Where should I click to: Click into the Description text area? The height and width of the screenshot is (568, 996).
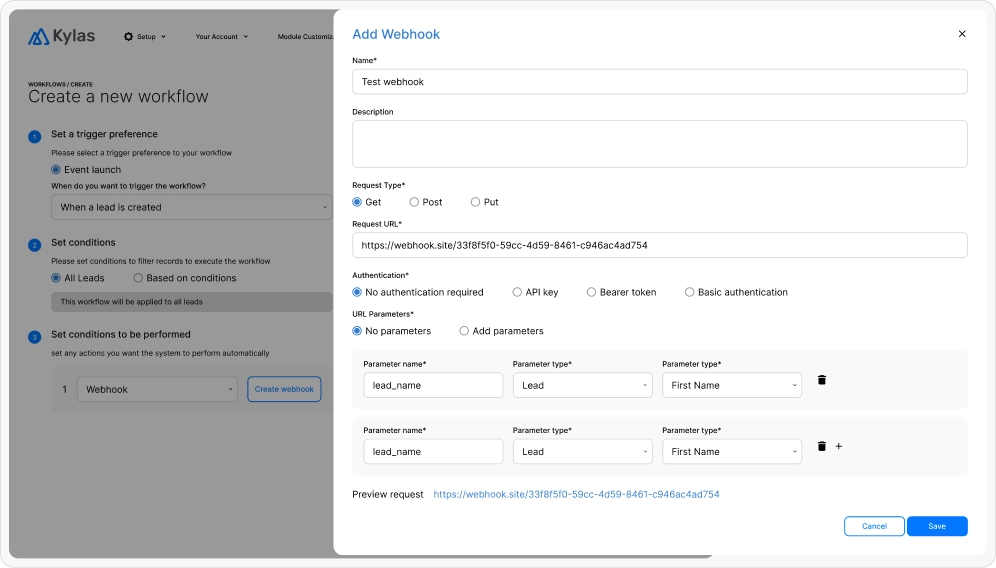659,144
